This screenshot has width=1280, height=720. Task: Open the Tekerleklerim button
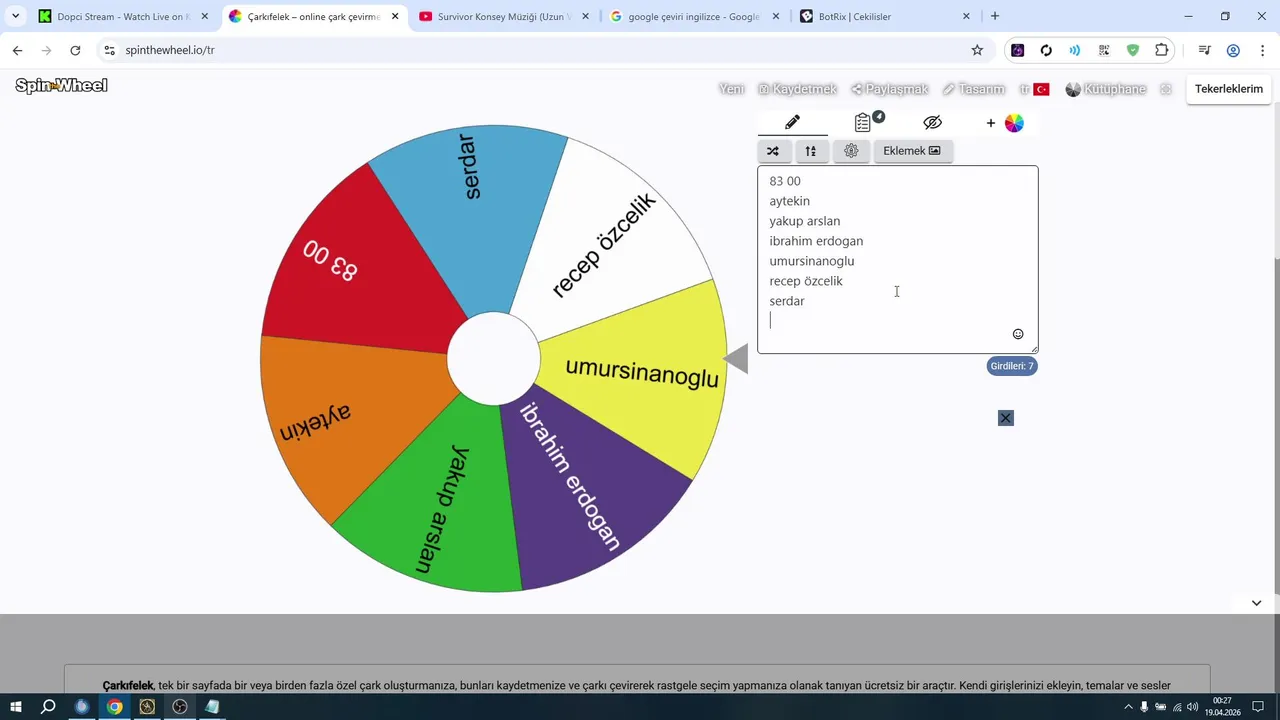click(1228, 89)
